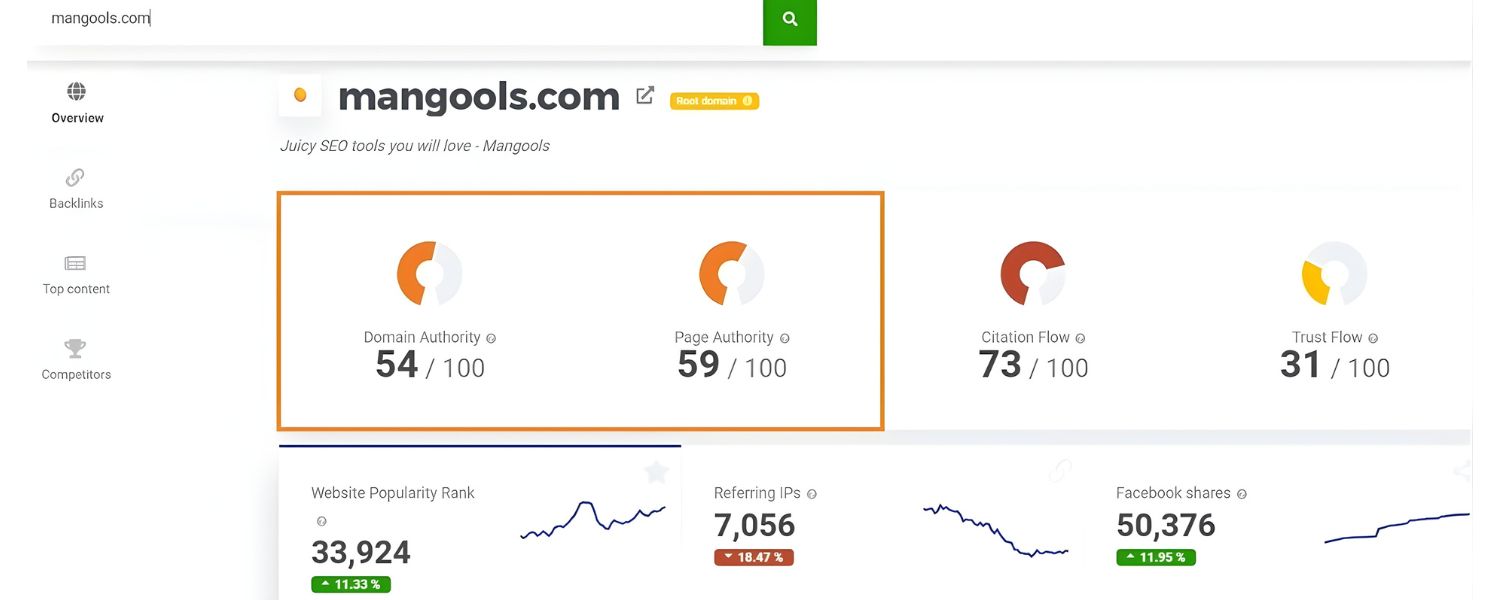Click the 18.47% decline badge under Referring IPs
Screen dimensions: 1500x600
[x=754, y=557]
